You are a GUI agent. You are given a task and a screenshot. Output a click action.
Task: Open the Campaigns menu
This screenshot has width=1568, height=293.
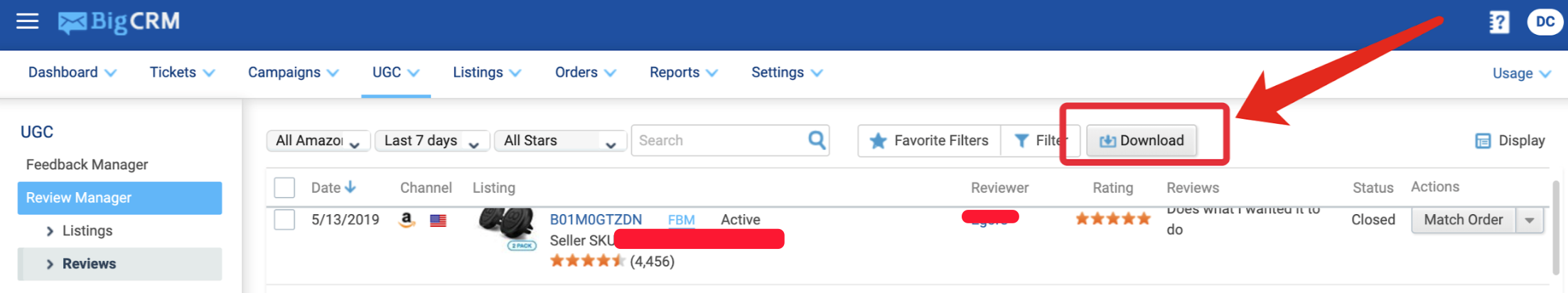coord(293,73)
